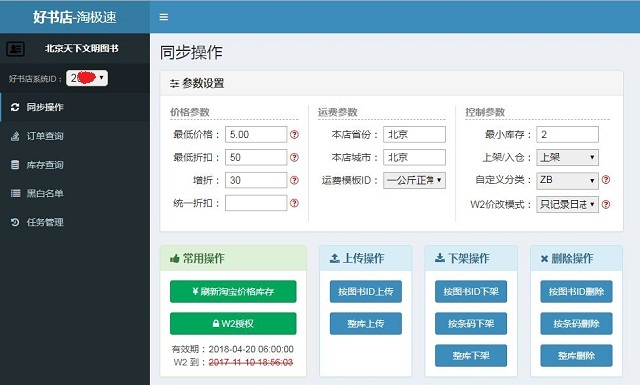Open help icon beside 自定义分类
640x385 pixels.
pos(606,180)
